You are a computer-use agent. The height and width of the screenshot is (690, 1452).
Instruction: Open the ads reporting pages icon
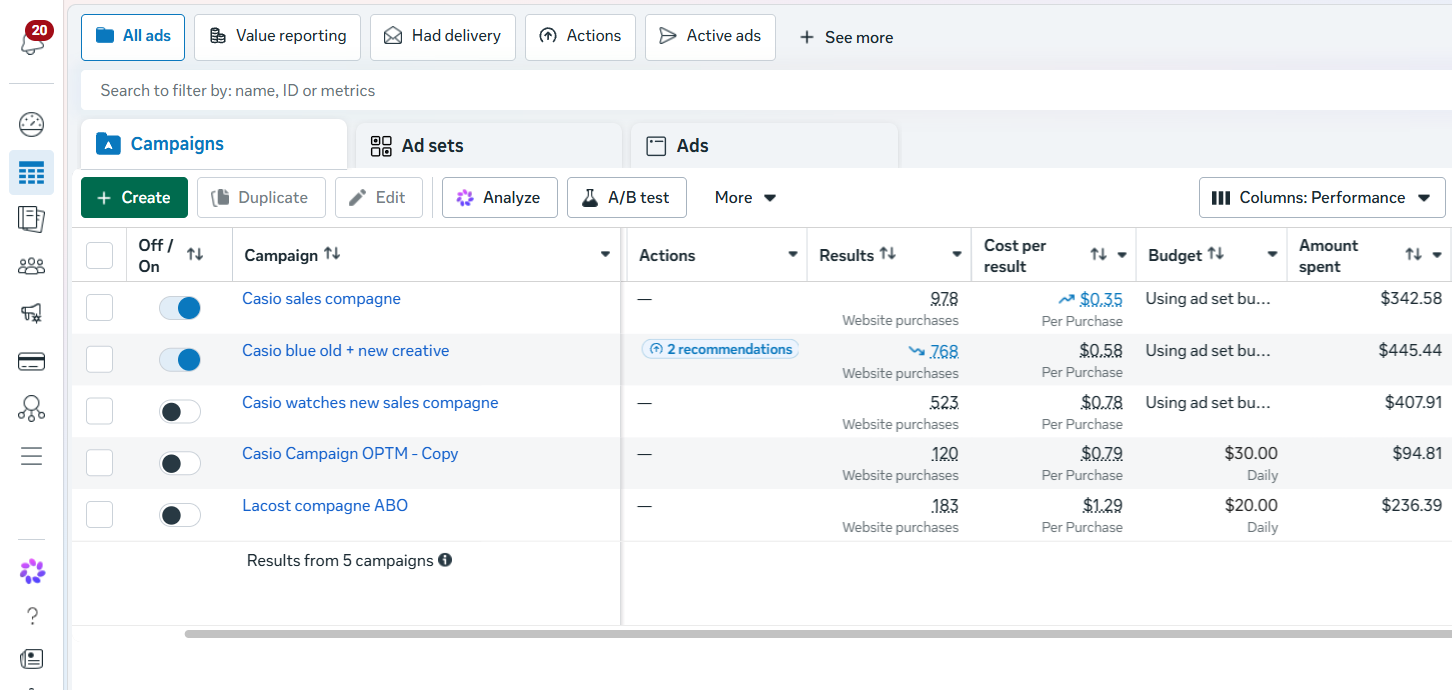(32, 219)
